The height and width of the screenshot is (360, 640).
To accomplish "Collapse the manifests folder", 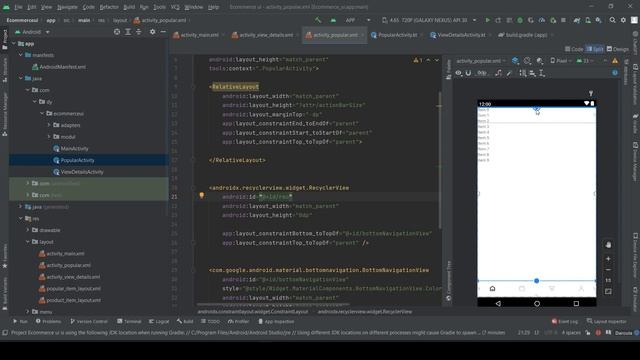I will pyautogui.click(x=20, y=55).
